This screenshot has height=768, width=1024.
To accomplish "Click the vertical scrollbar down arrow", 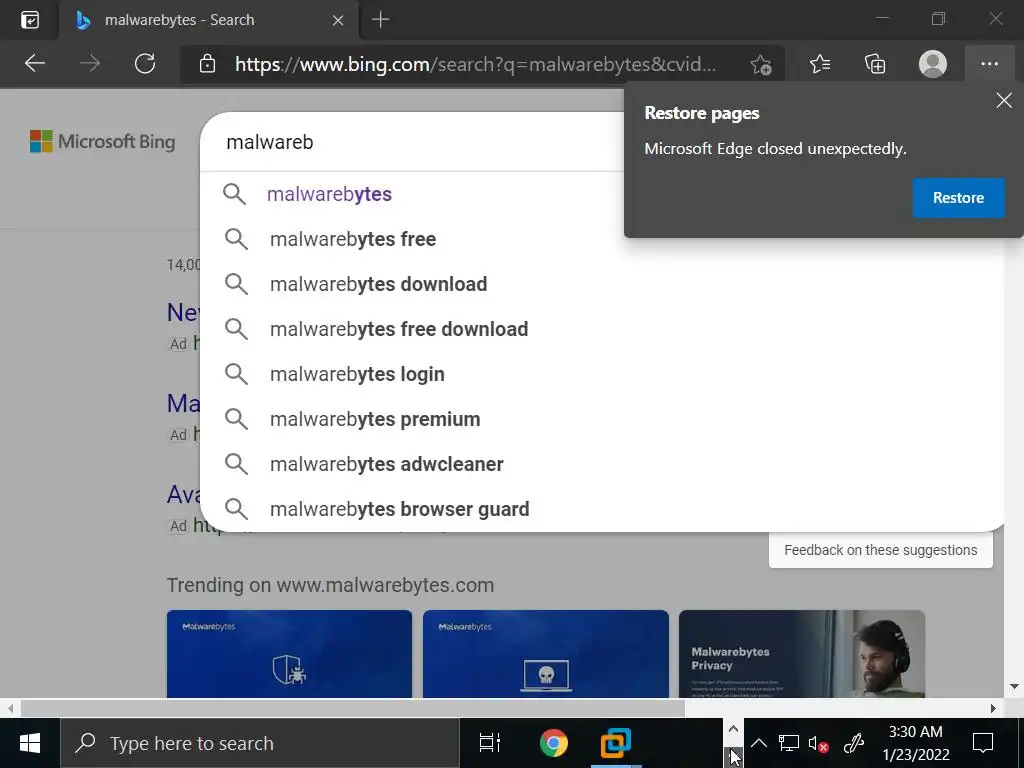I will point(1014,686).
